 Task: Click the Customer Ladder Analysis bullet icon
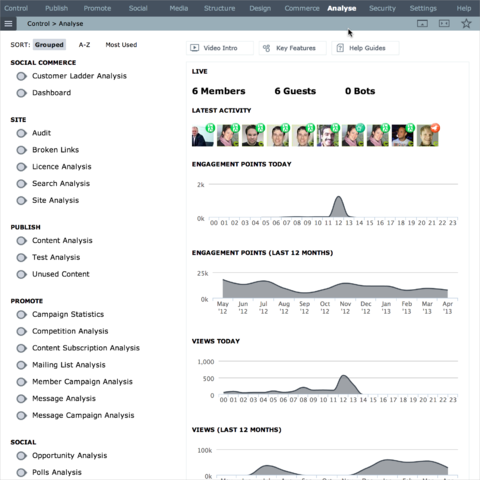(22, 76)
